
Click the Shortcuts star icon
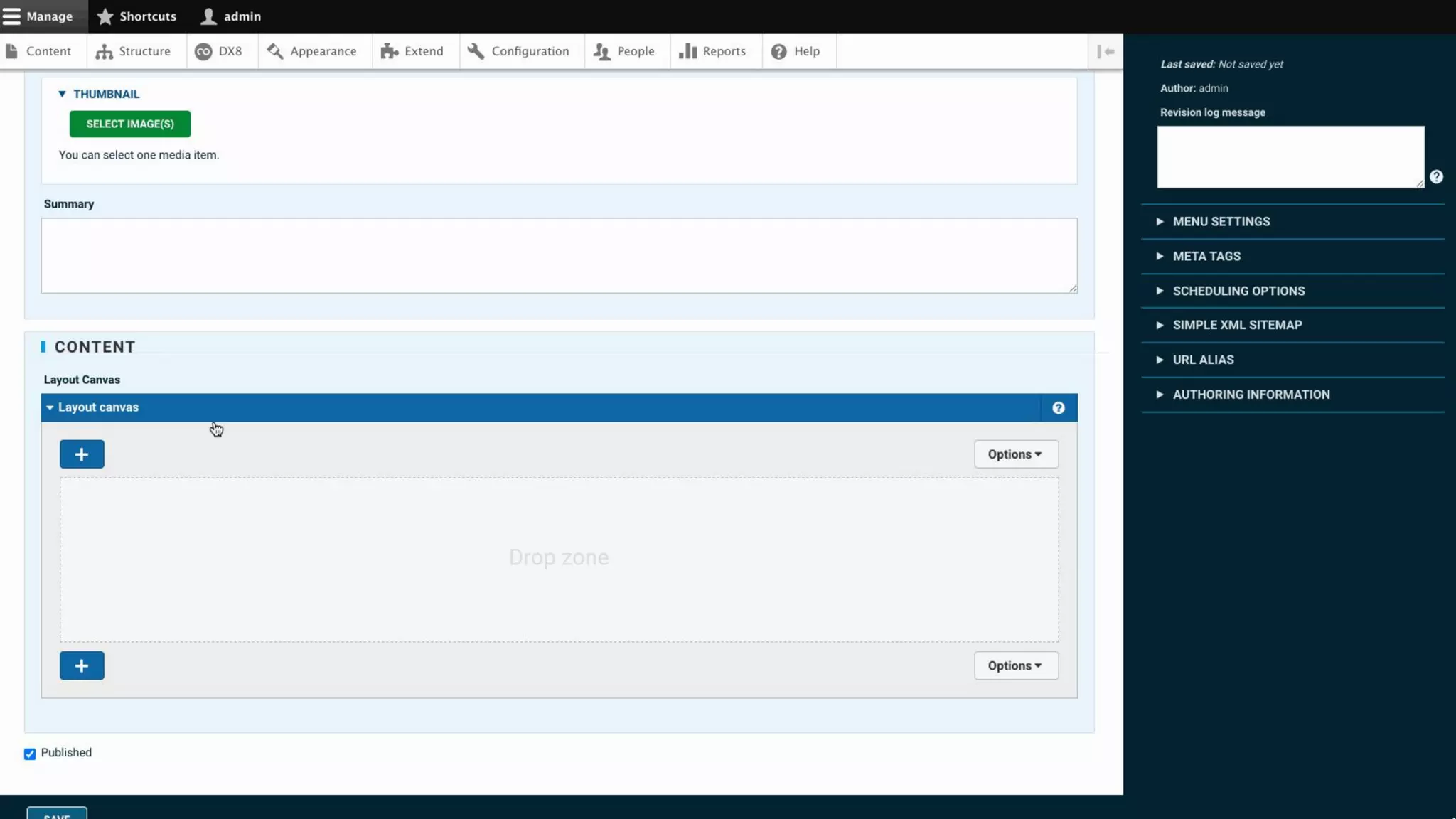pyautogui.click(x=105, y=16)
